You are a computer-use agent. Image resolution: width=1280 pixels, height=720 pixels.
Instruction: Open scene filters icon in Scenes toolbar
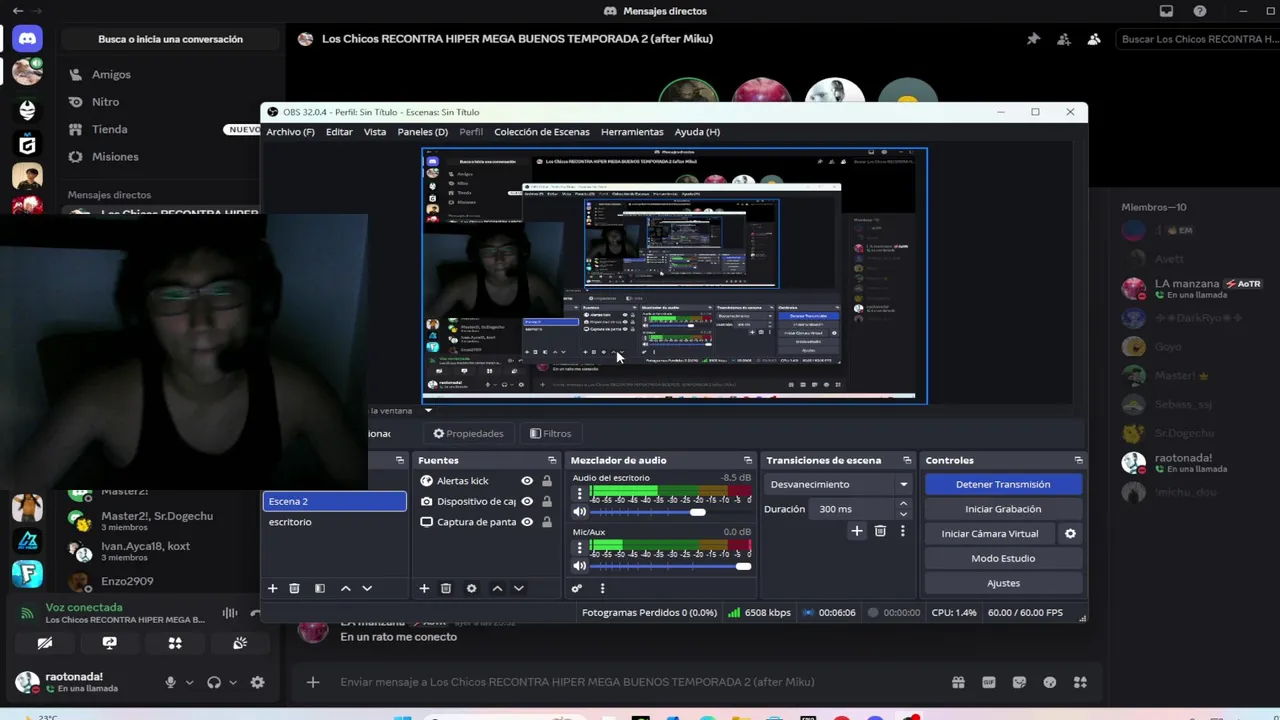point(320,588)
